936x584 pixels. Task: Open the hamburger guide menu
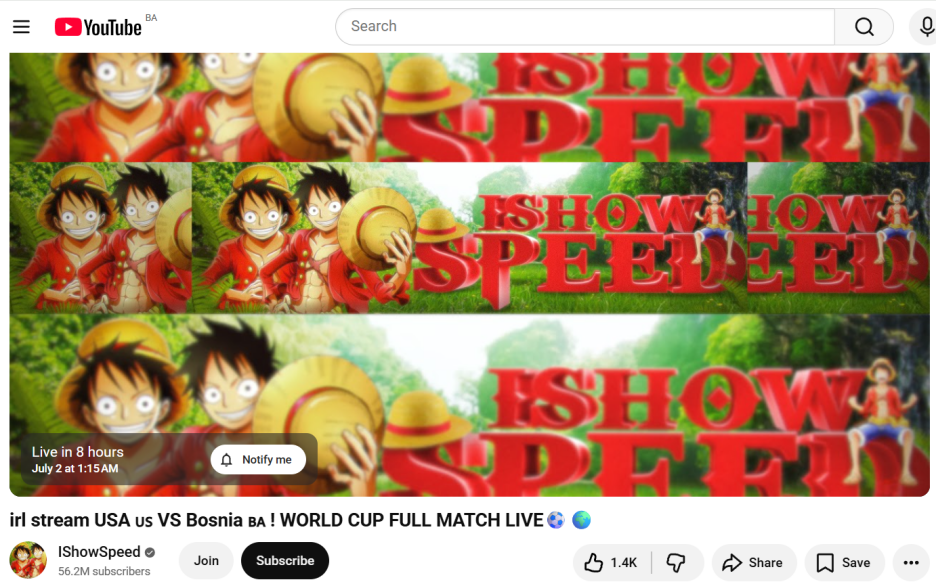point(21,27)
